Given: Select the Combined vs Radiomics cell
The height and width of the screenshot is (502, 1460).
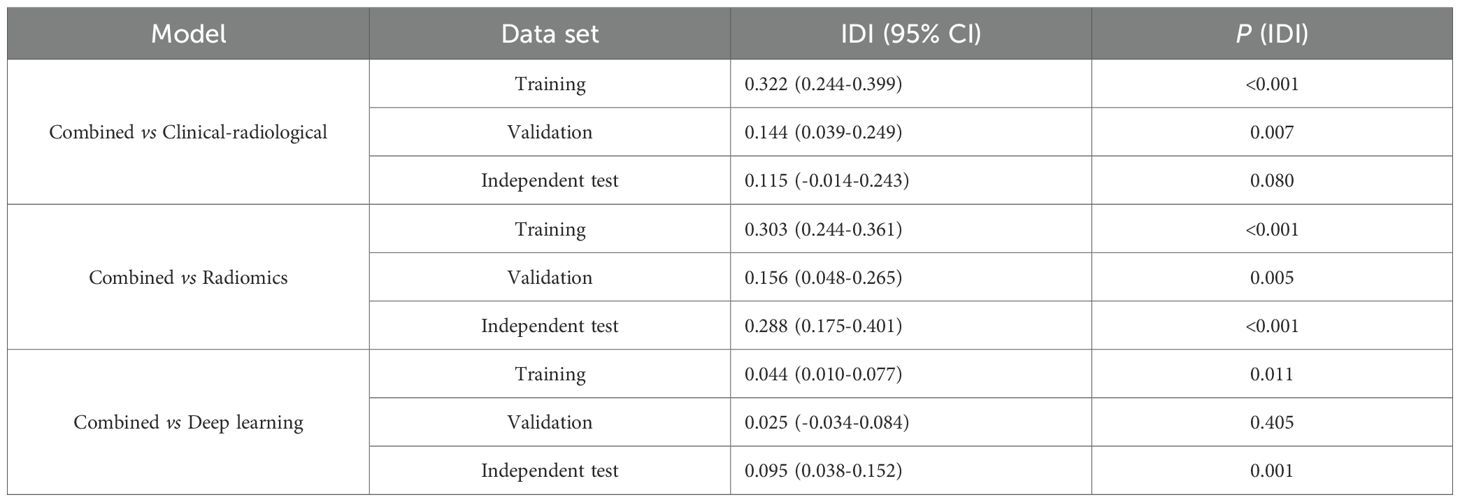Looking at the screenshot, I should click(188, 277).
